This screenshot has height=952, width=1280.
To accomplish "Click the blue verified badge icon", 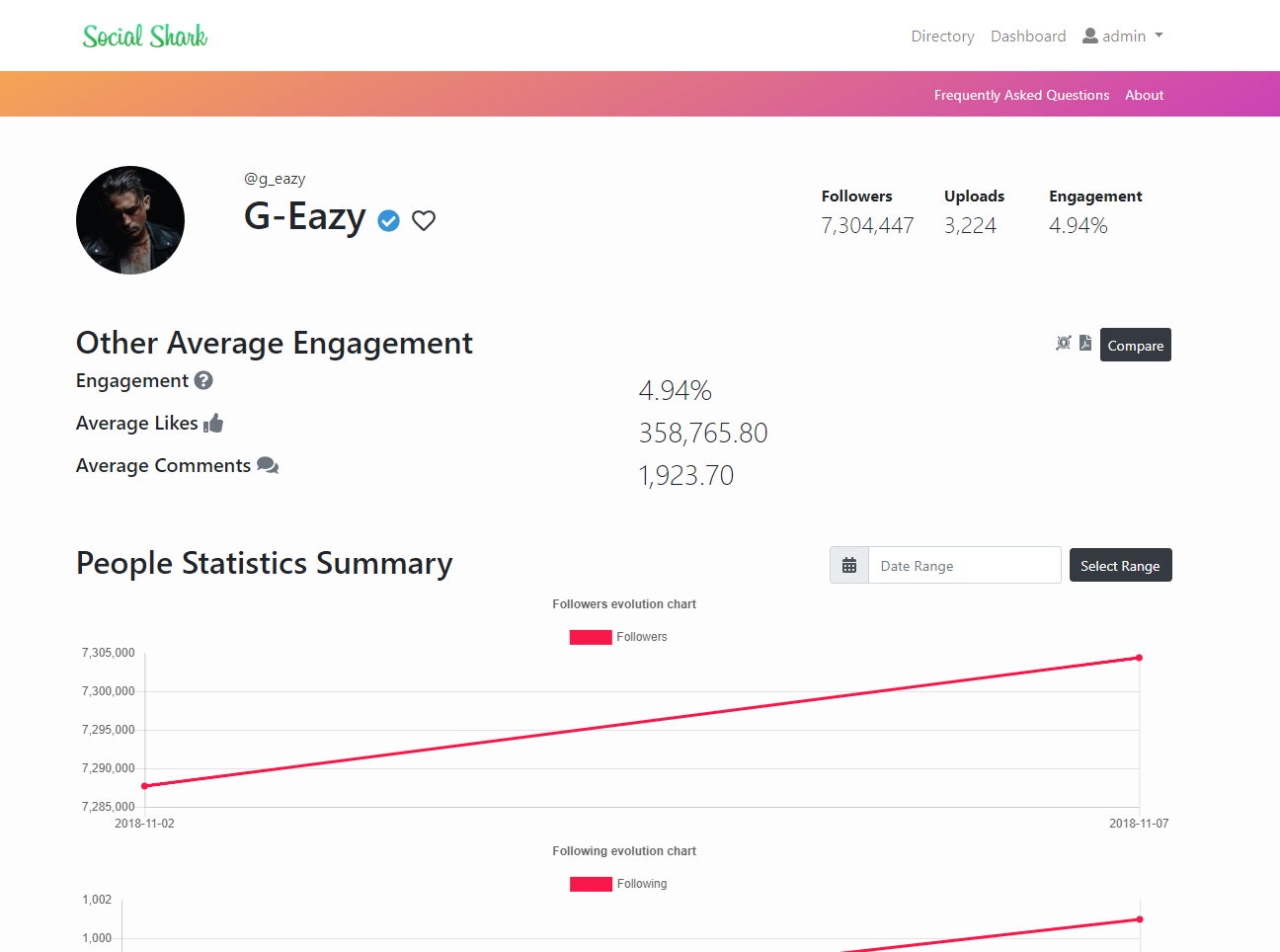I will (389, 220).
